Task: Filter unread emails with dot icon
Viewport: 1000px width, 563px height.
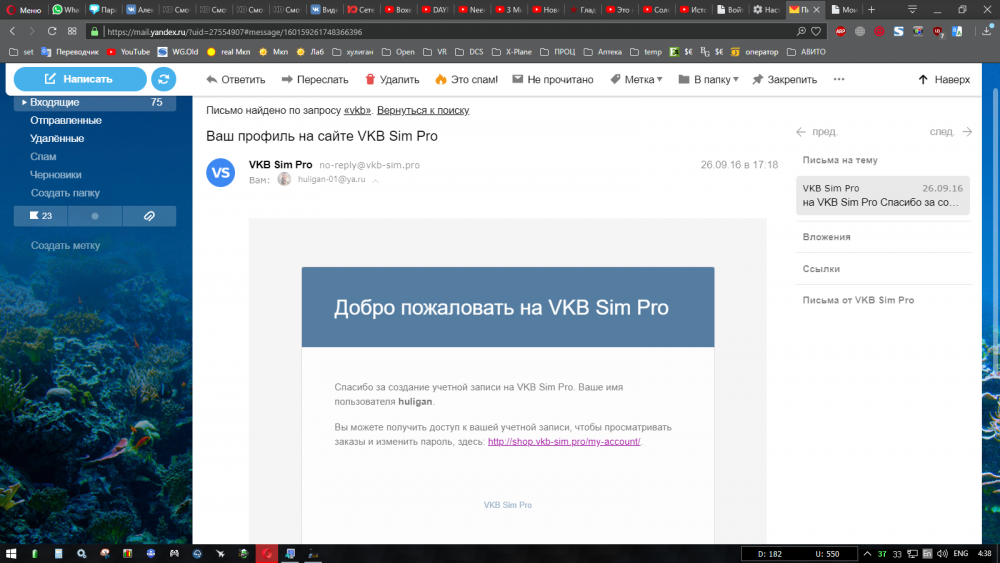Action: [95, 216]
